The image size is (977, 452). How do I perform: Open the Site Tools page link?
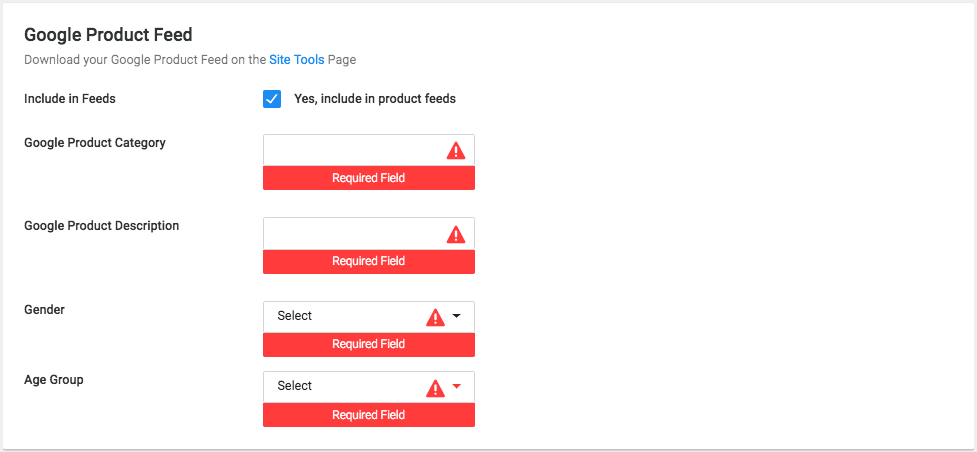pos(297,60)
